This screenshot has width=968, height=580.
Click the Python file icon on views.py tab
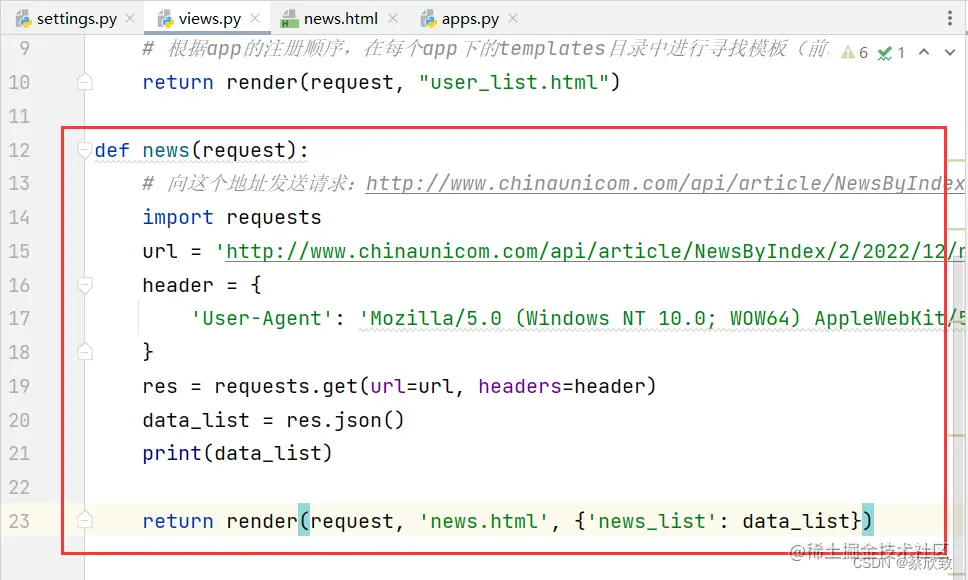coord(165,19)
